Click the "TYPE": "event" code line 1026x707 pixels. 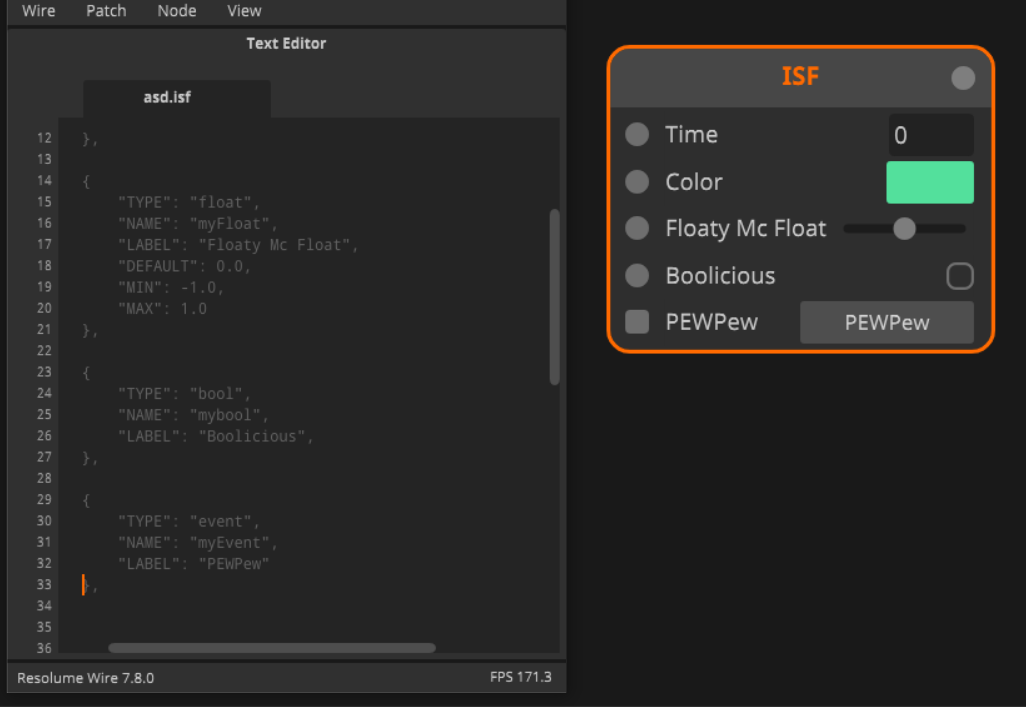(188, 521)
